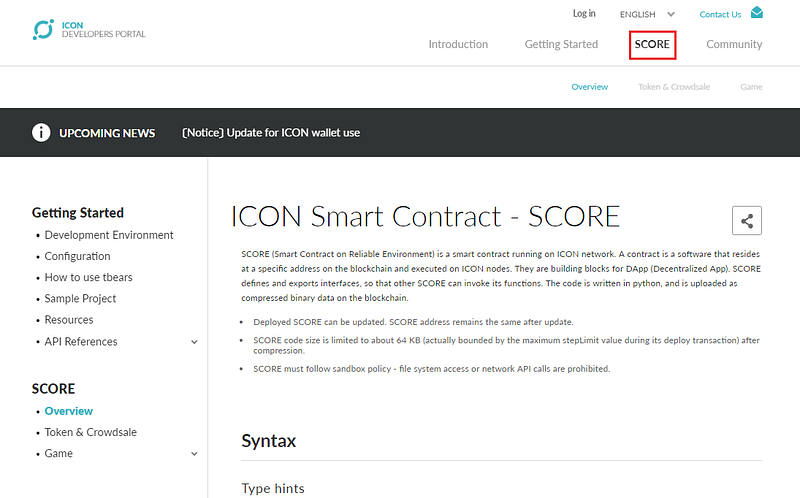Image resolution: width=800 pixels, height=498 pixels.
Task: Click bullet about sandbox policy
Action: (432, 369)
